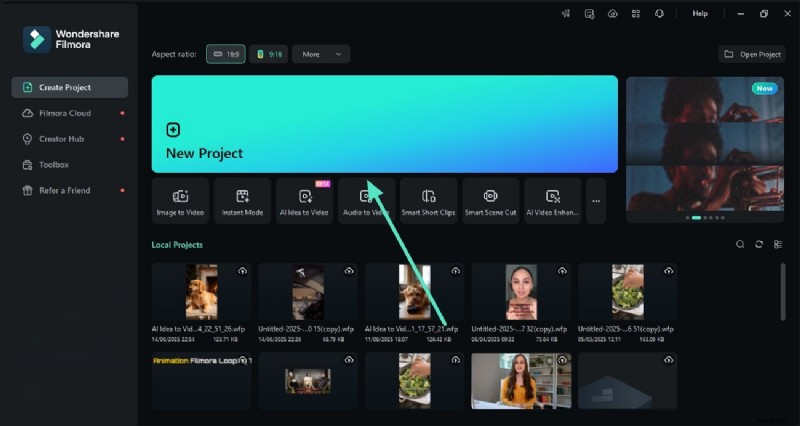Show more tools via the ellipsis button

coord(596,201)
